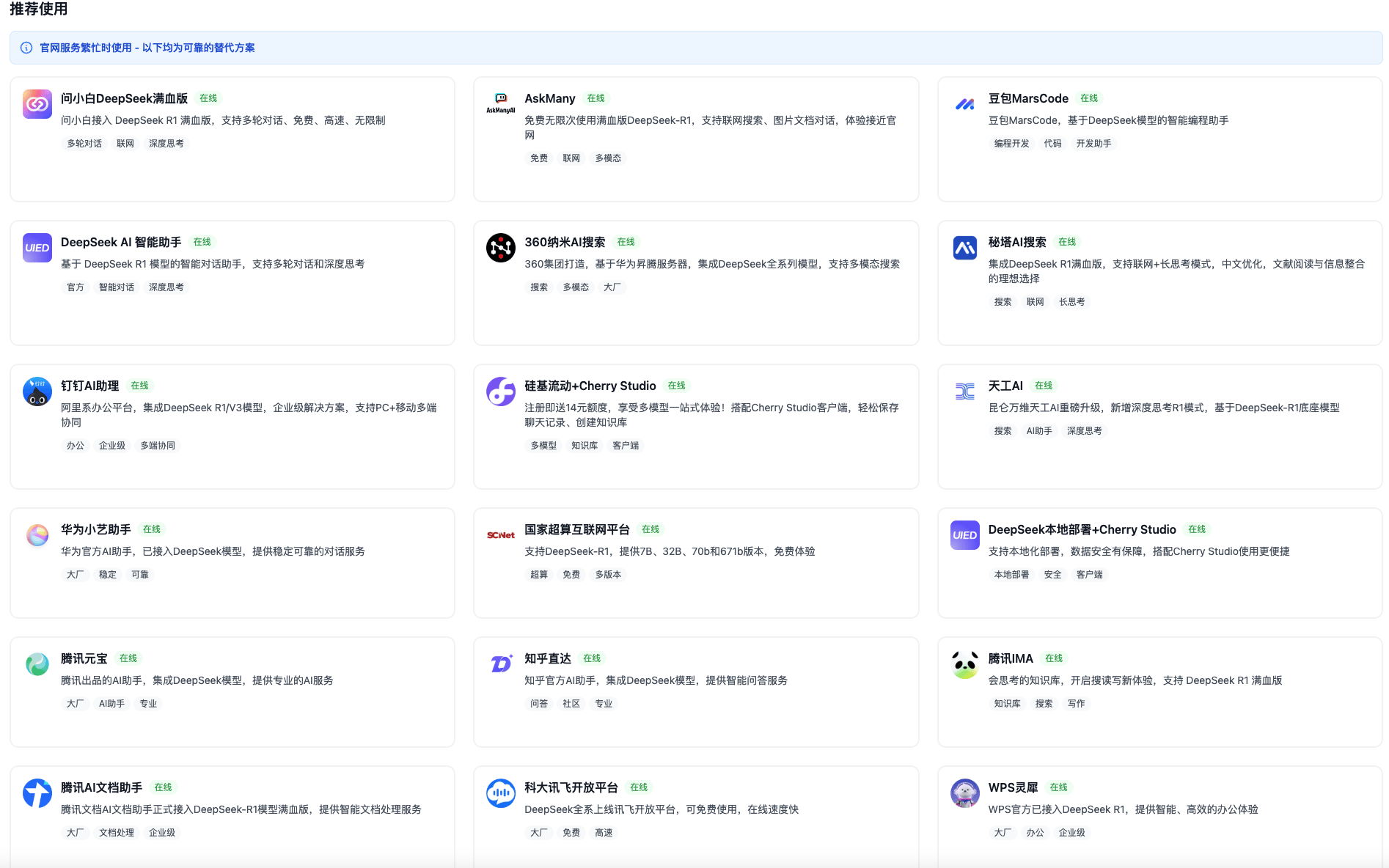Click the info icon in the blue notice banner

click(26, 48)
